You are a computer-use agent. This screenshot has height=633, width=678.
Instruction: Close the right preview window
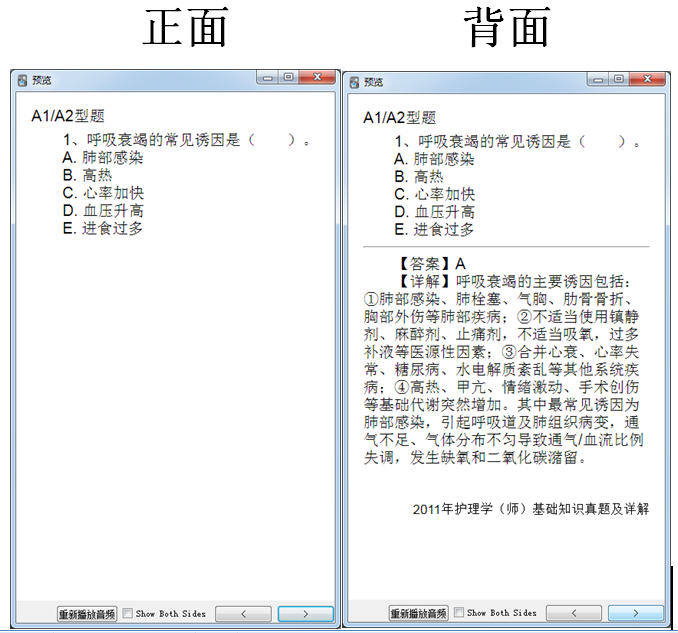point(647,79)
